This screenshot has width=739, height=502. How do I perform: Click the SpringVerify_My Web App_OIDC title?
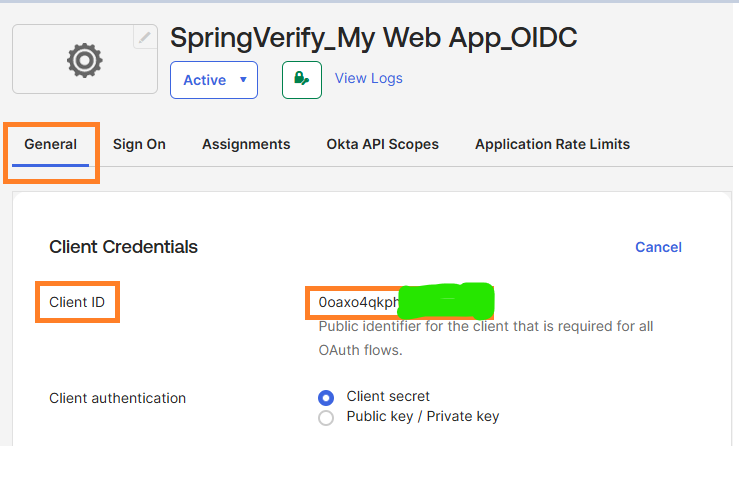[373, 37]
